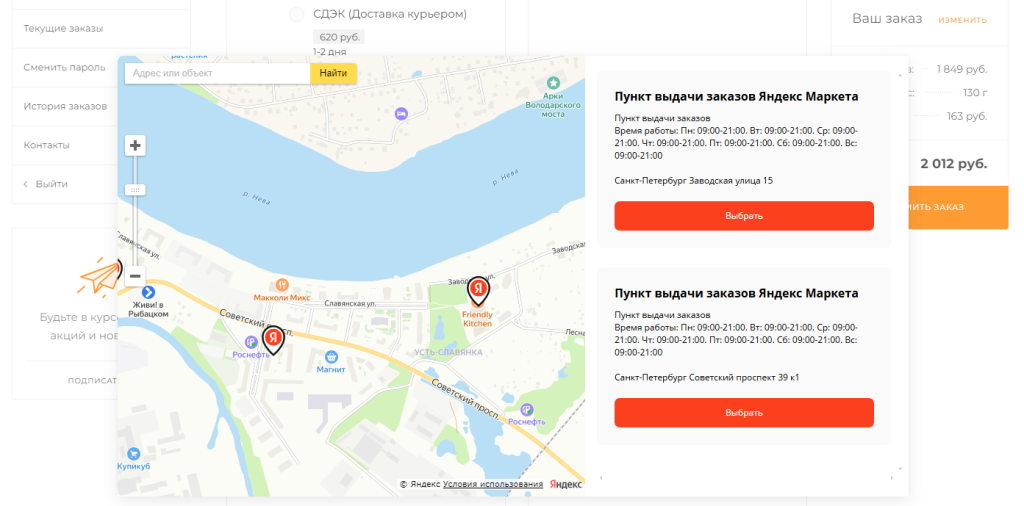Click the Макколи Микс restaurant icon

(282, 285)
